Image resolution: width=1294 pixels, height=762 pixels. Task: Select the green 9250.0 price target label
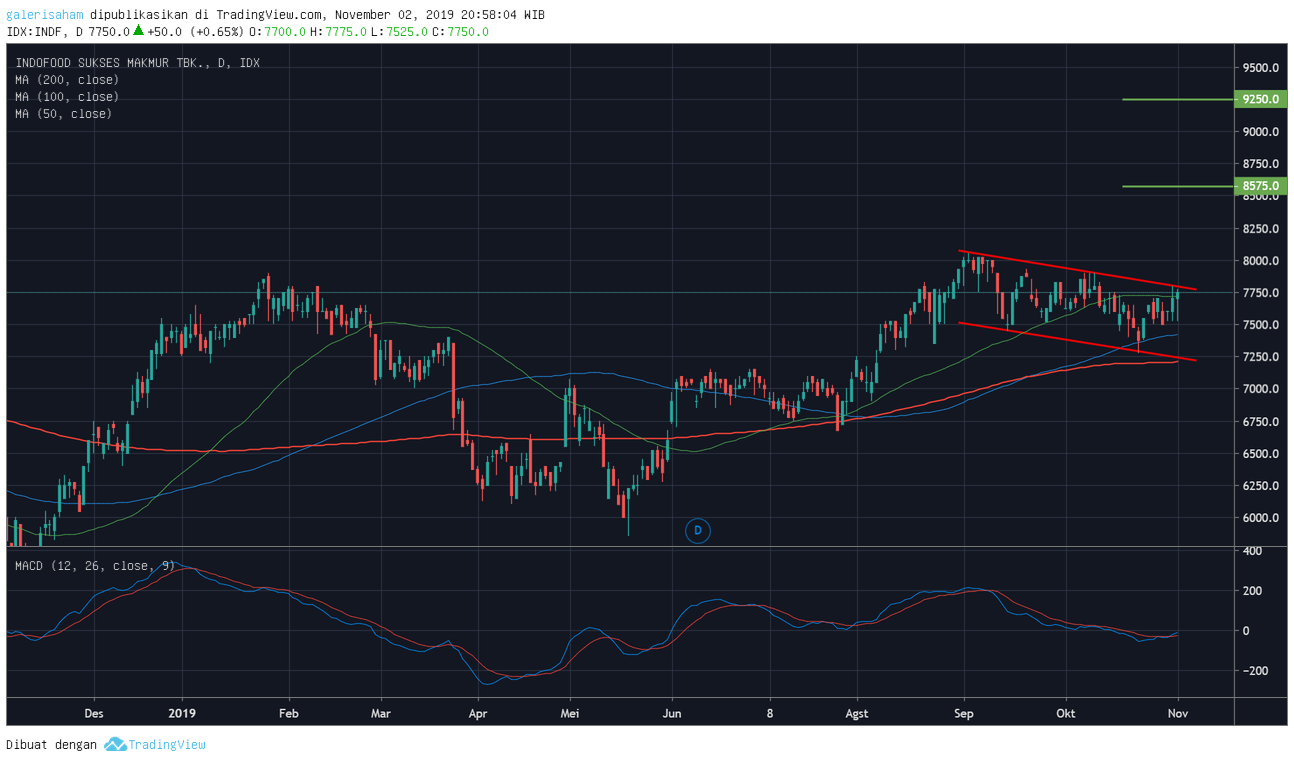tap(1260, 100)
